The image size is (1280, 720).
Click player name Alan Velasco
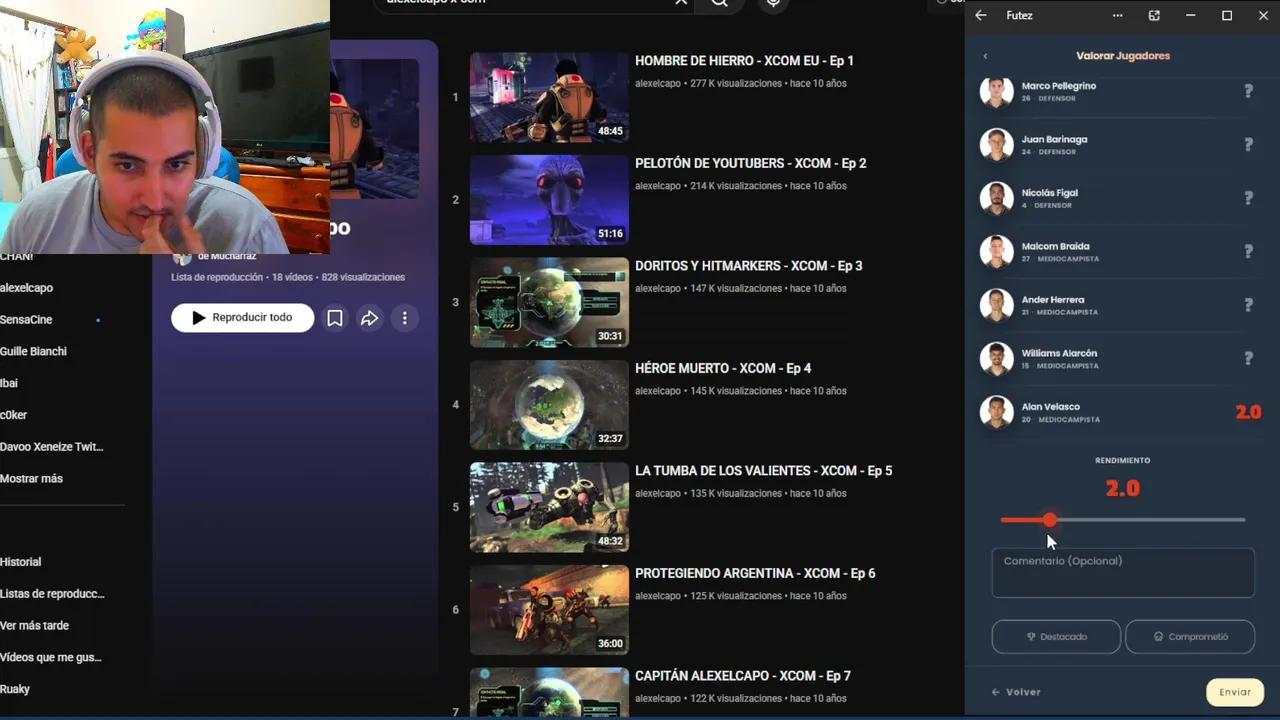click(x=1050, y=407)
